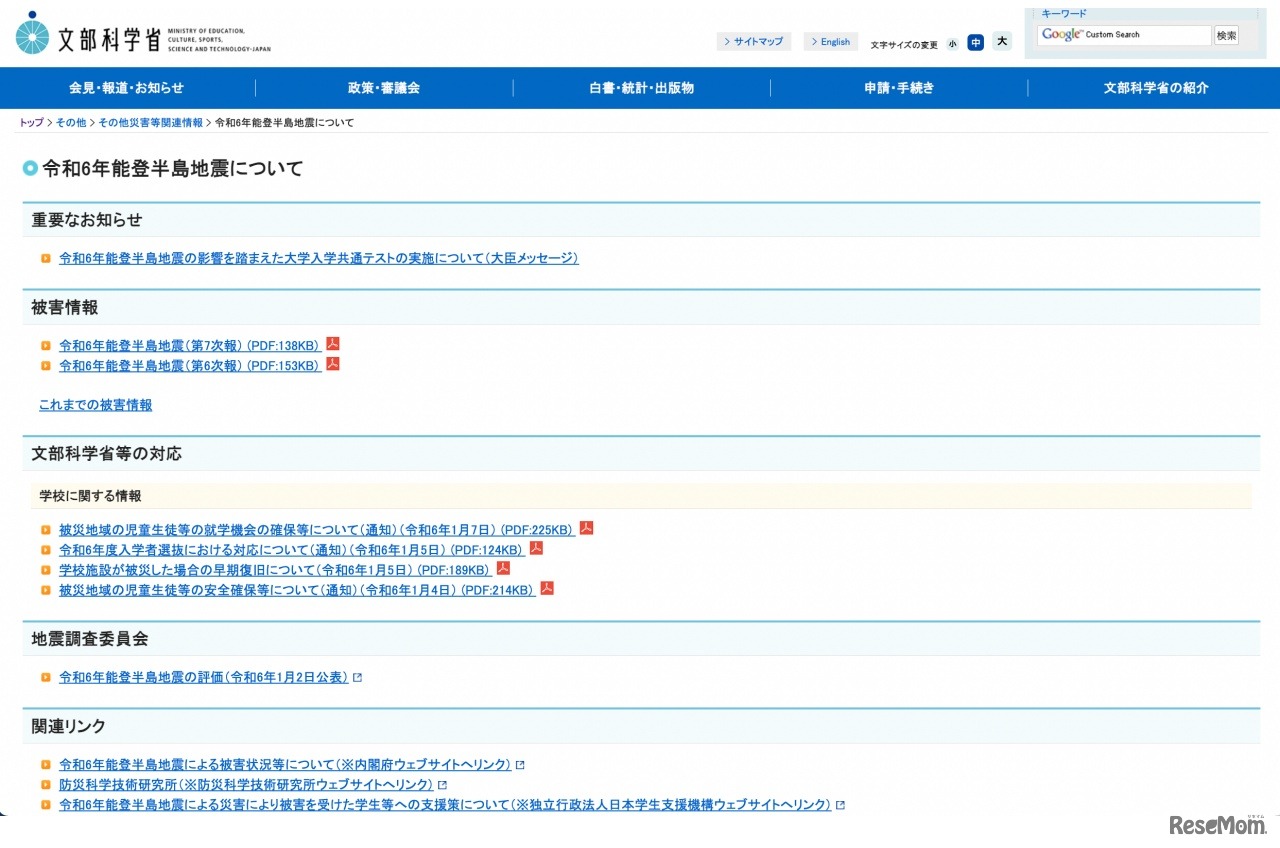Click PDF icon next to 早期復旧 notice
Image resolution: width=1280 pixels, height=848 pixels.
coord(503,568)
